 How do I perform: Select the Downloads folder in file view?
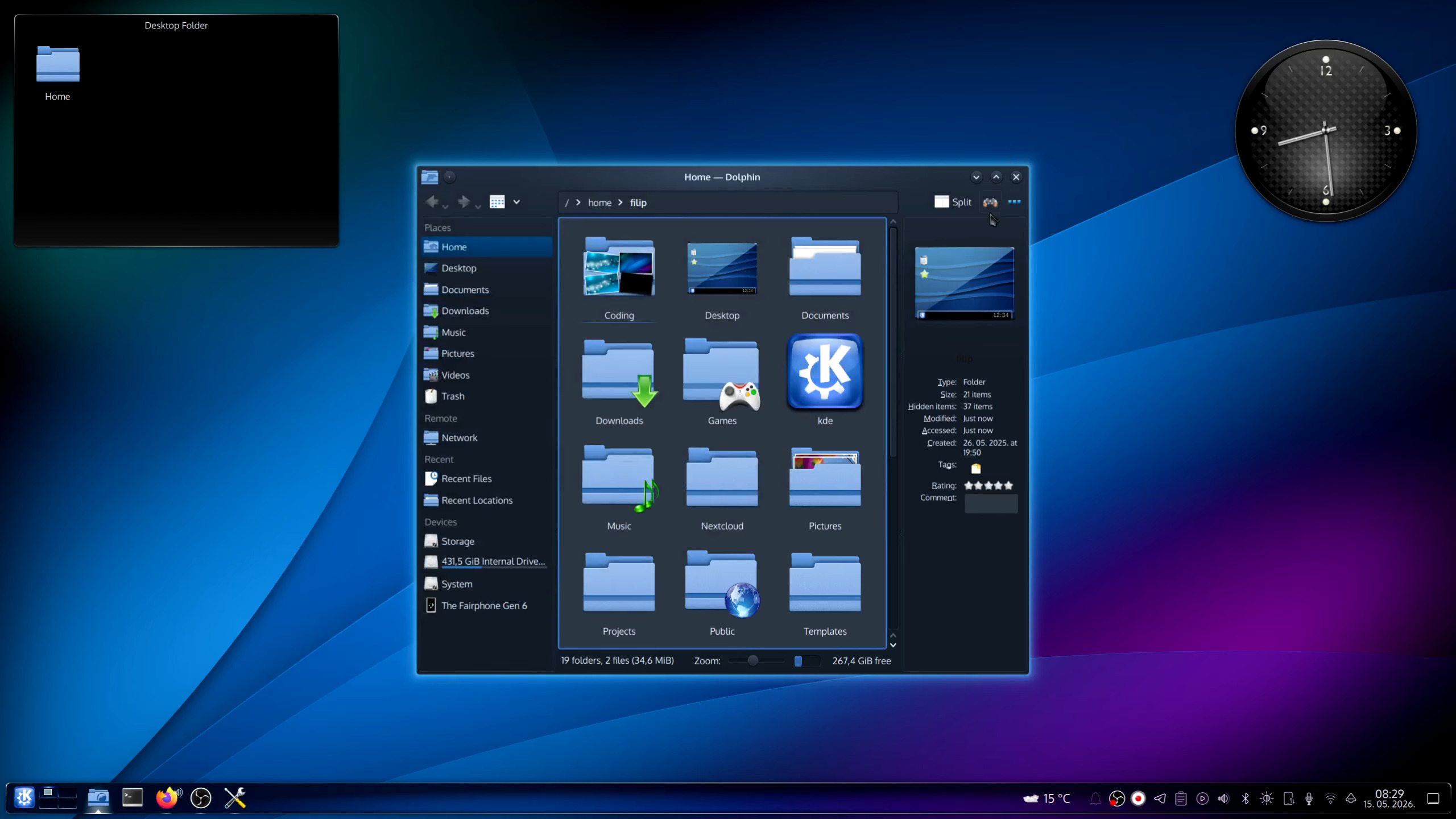pyautogui.click(x=619, y=373)
